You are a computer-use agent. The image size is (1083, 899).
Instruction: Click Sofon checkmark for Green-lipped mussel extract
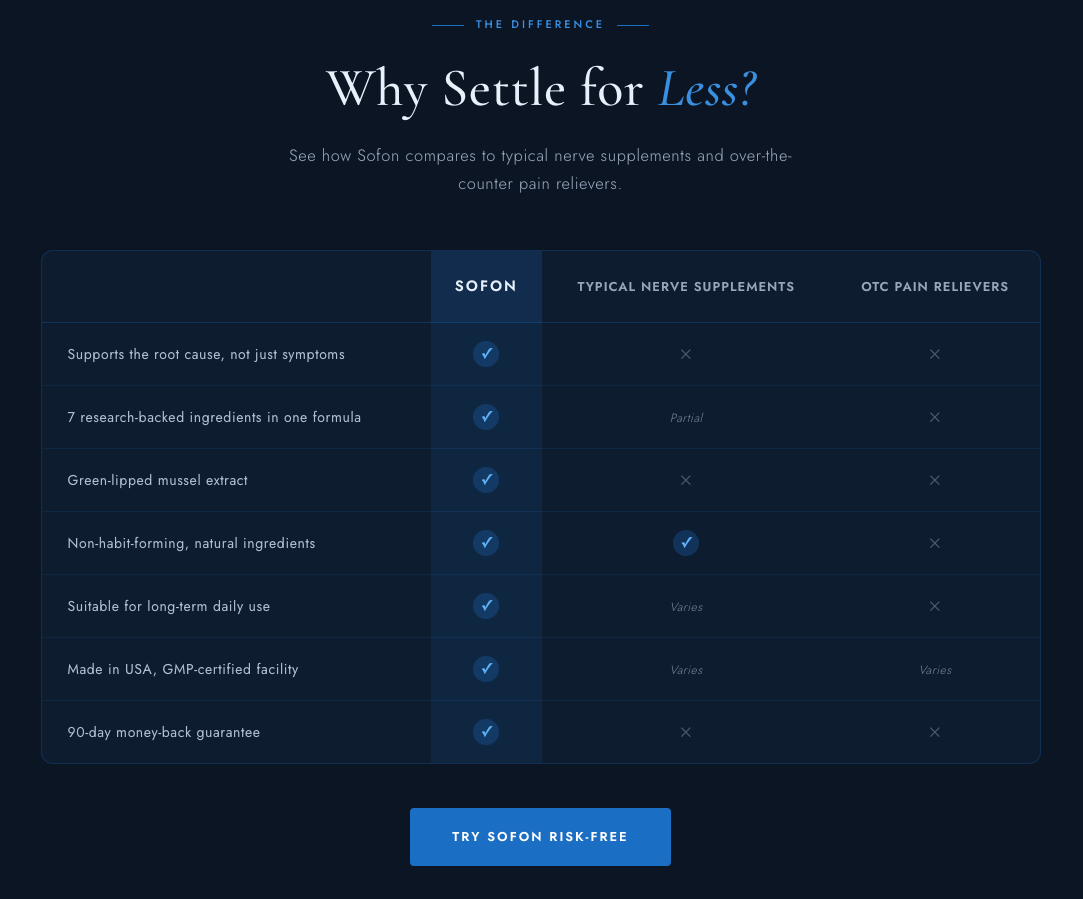(x=486, y=480)
